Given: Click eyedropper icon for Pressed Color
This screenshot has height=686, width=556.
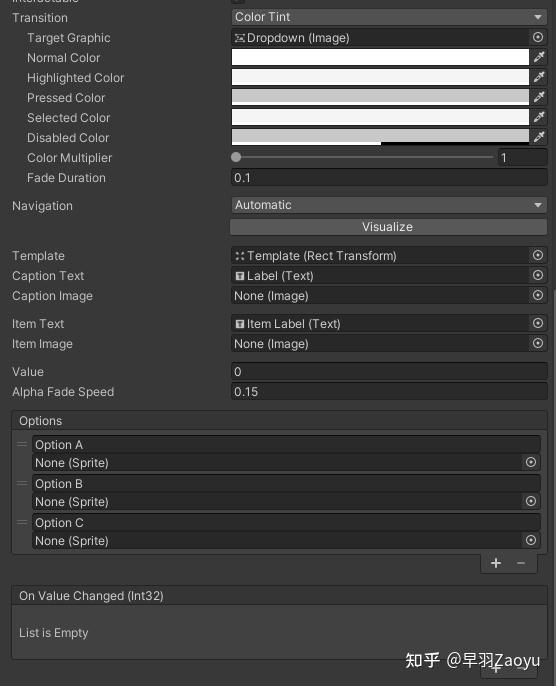Looking at the screenshot, I should tap(539, 97).
